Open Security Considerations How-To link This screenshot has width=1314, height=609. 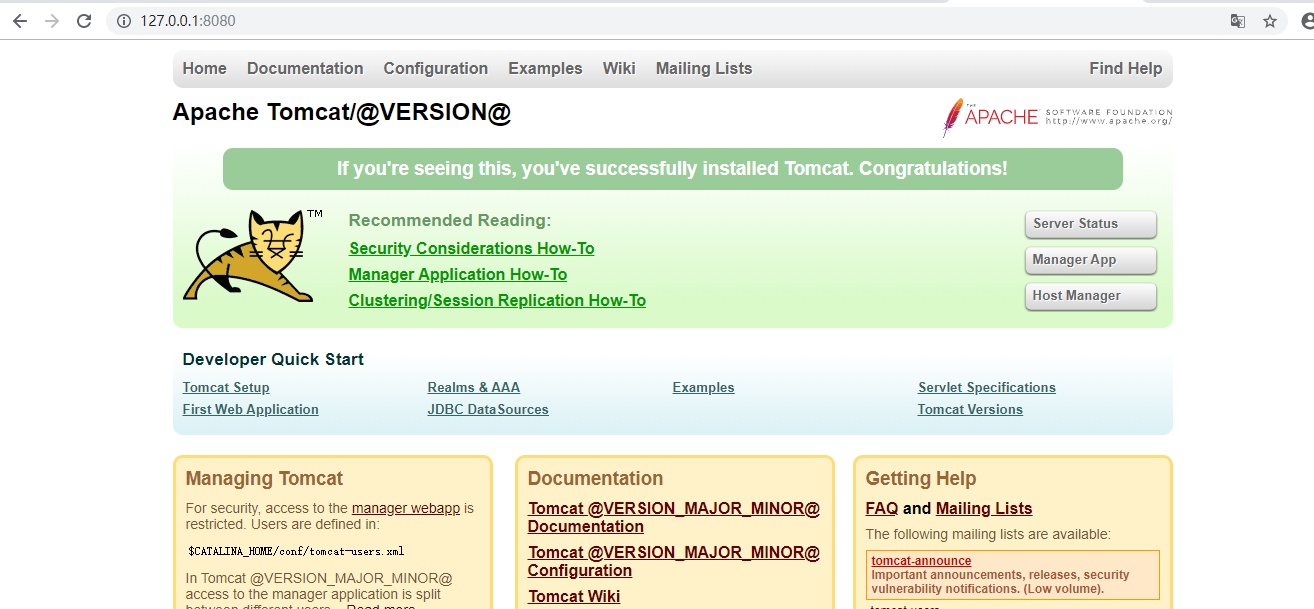(x=472, y=248)
